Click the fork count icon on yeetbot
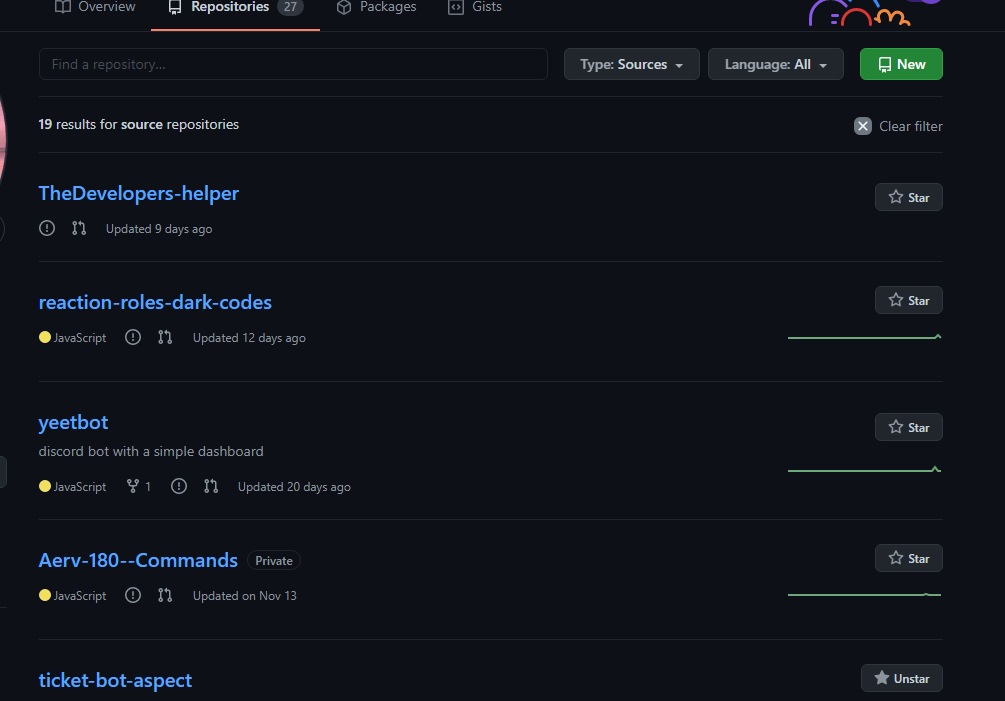 132,486
